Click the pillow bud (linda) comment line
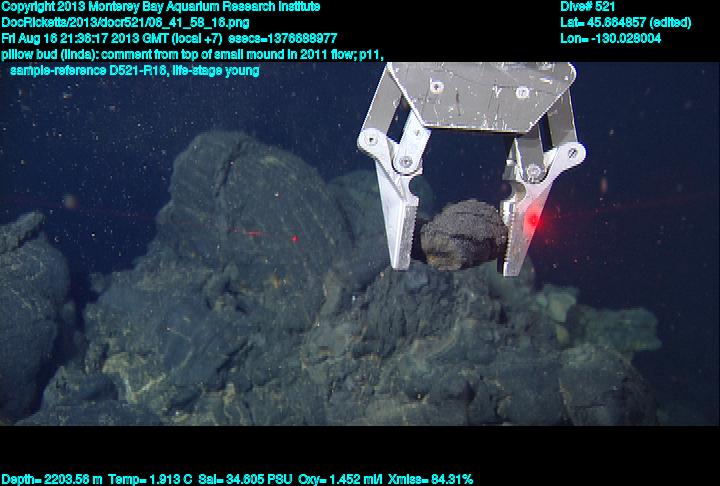720x486 pixels. [x=192, y=55]
